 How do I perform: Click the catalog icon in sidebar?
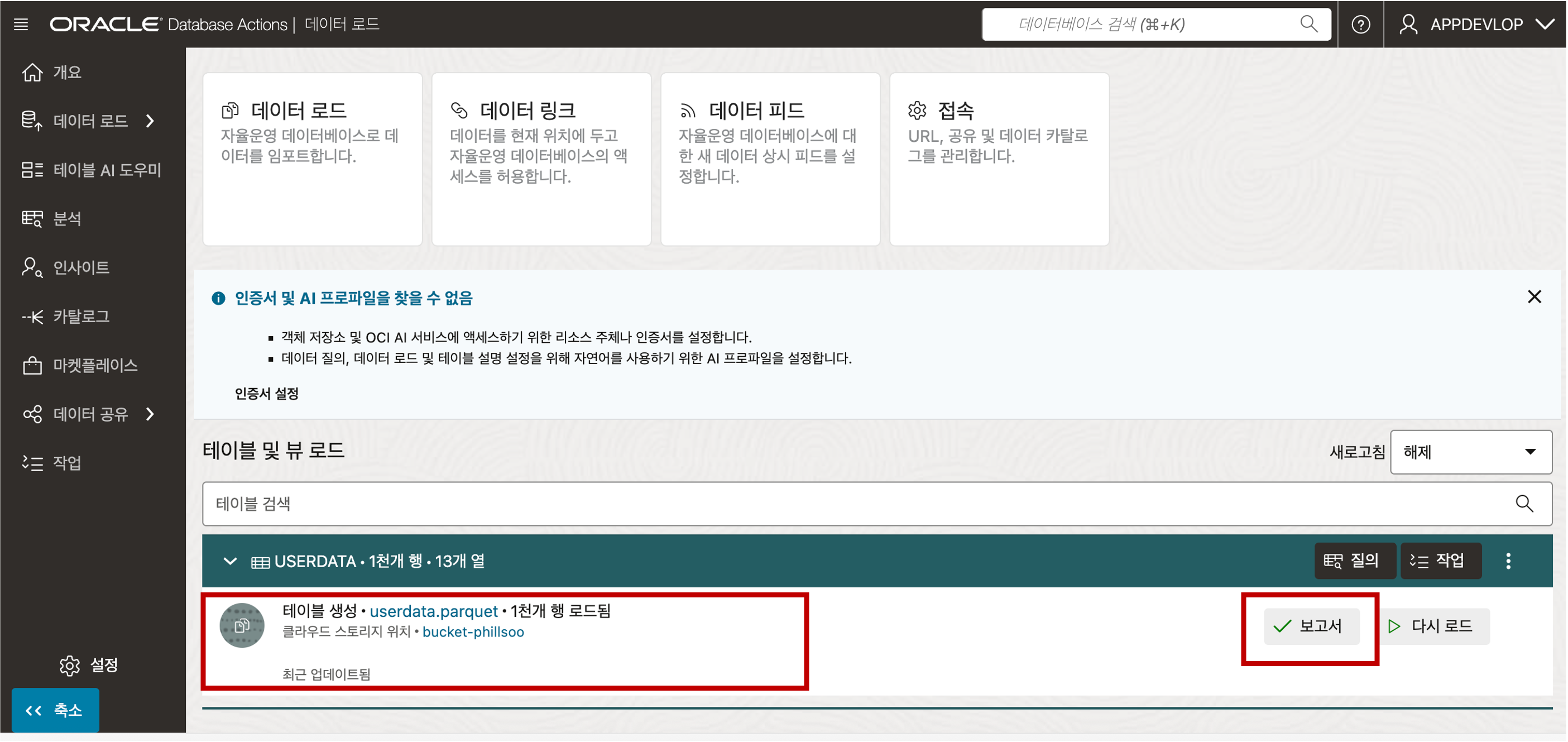click(32, 317)
